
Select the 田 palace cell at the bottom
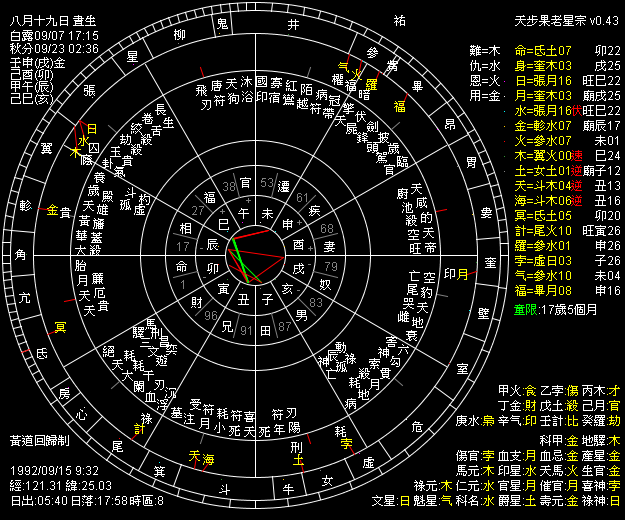pyautogui.click(x=264, y=327)
